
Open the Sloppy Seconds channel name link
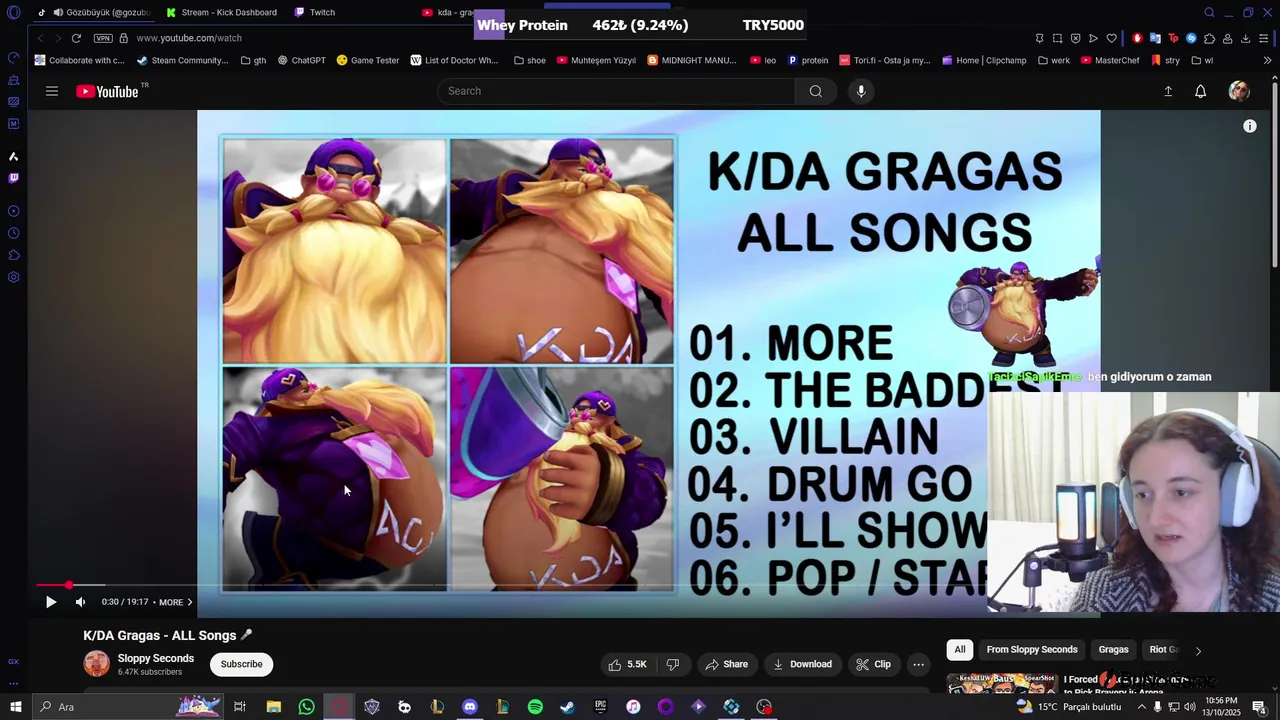point(156,658)
